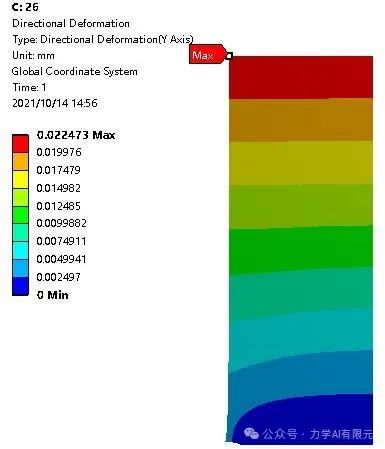
Task: Click the 0.012485 legend value
Action: [x=59, y=206]
